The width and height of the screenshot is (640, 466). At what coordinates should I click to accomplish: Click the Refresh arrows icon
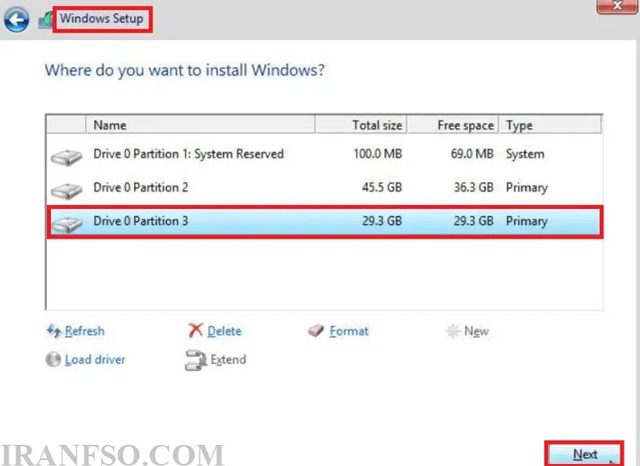pos(54,331)
